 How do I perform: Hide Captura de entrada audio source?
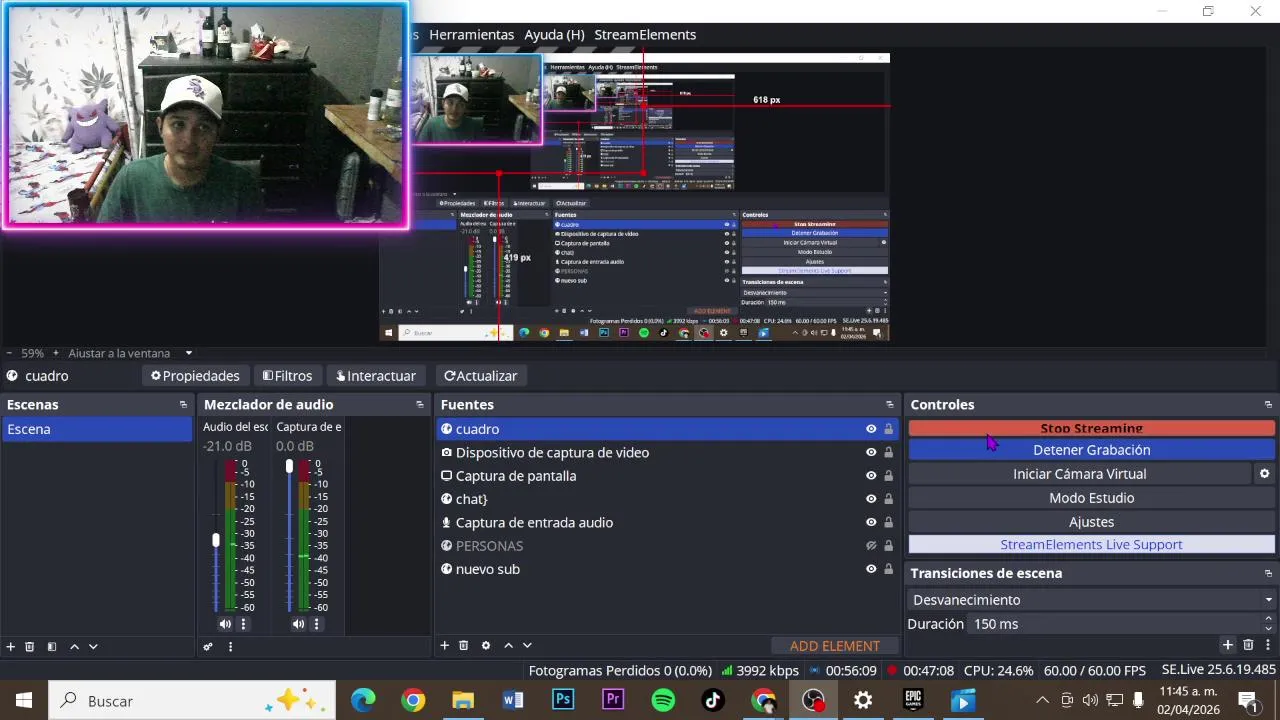[x=871, y=522]
